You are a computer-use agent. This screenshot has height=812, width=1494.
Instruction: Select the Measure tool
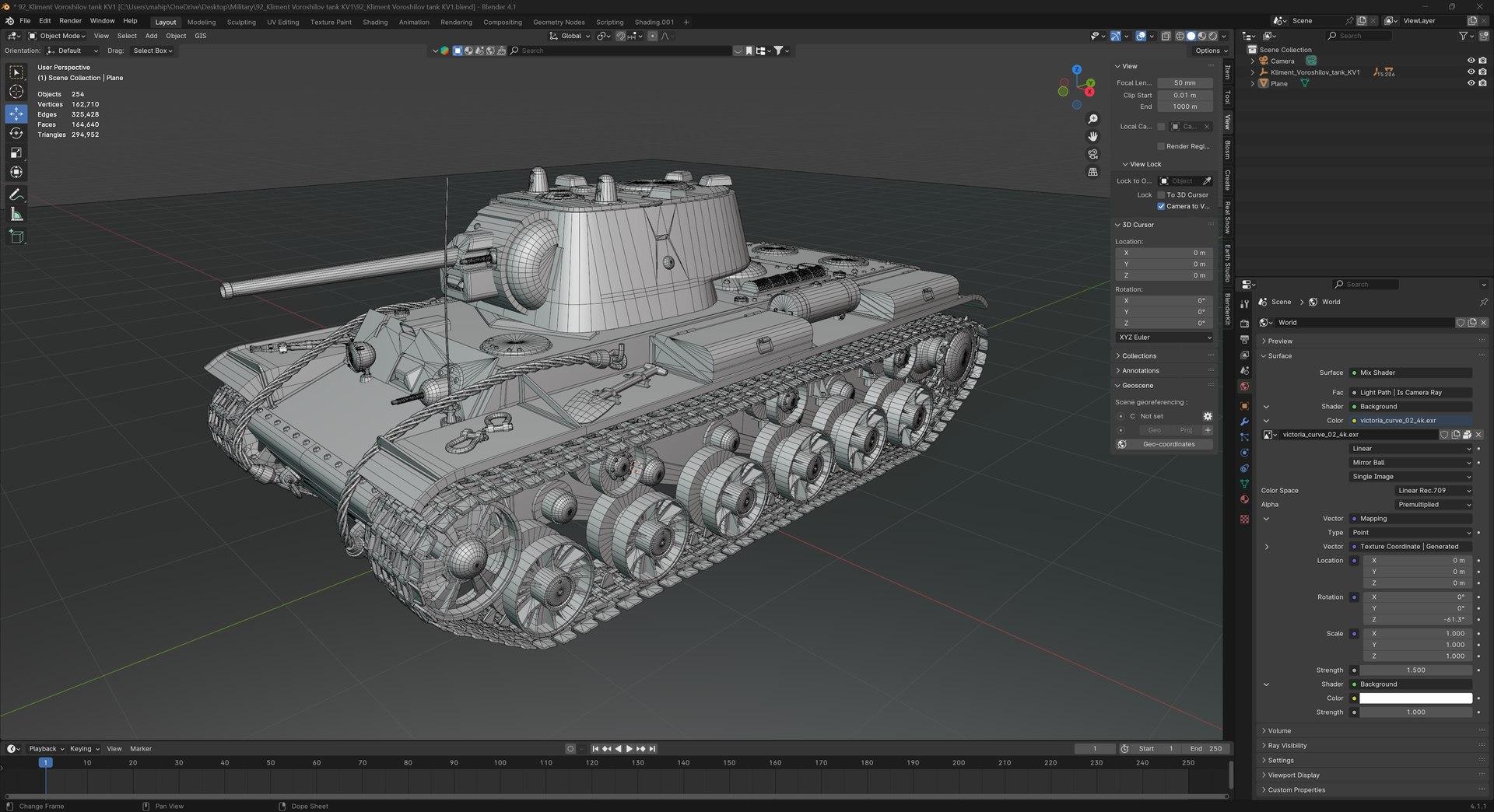[x=16, y=215]
